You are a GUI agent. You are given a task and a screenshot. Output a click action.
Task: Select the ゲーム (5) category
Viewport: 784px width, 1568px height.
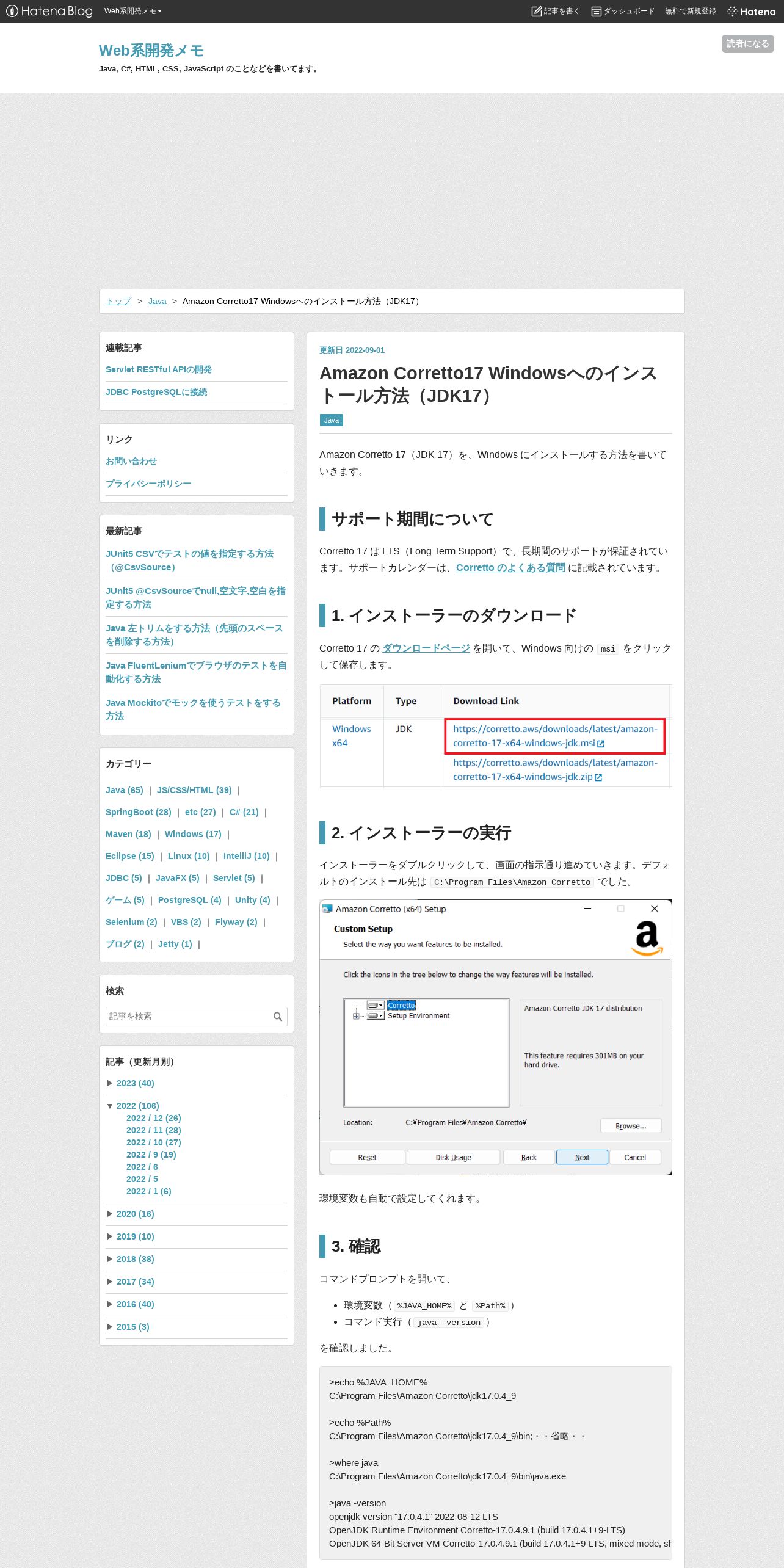coord(125,900)
